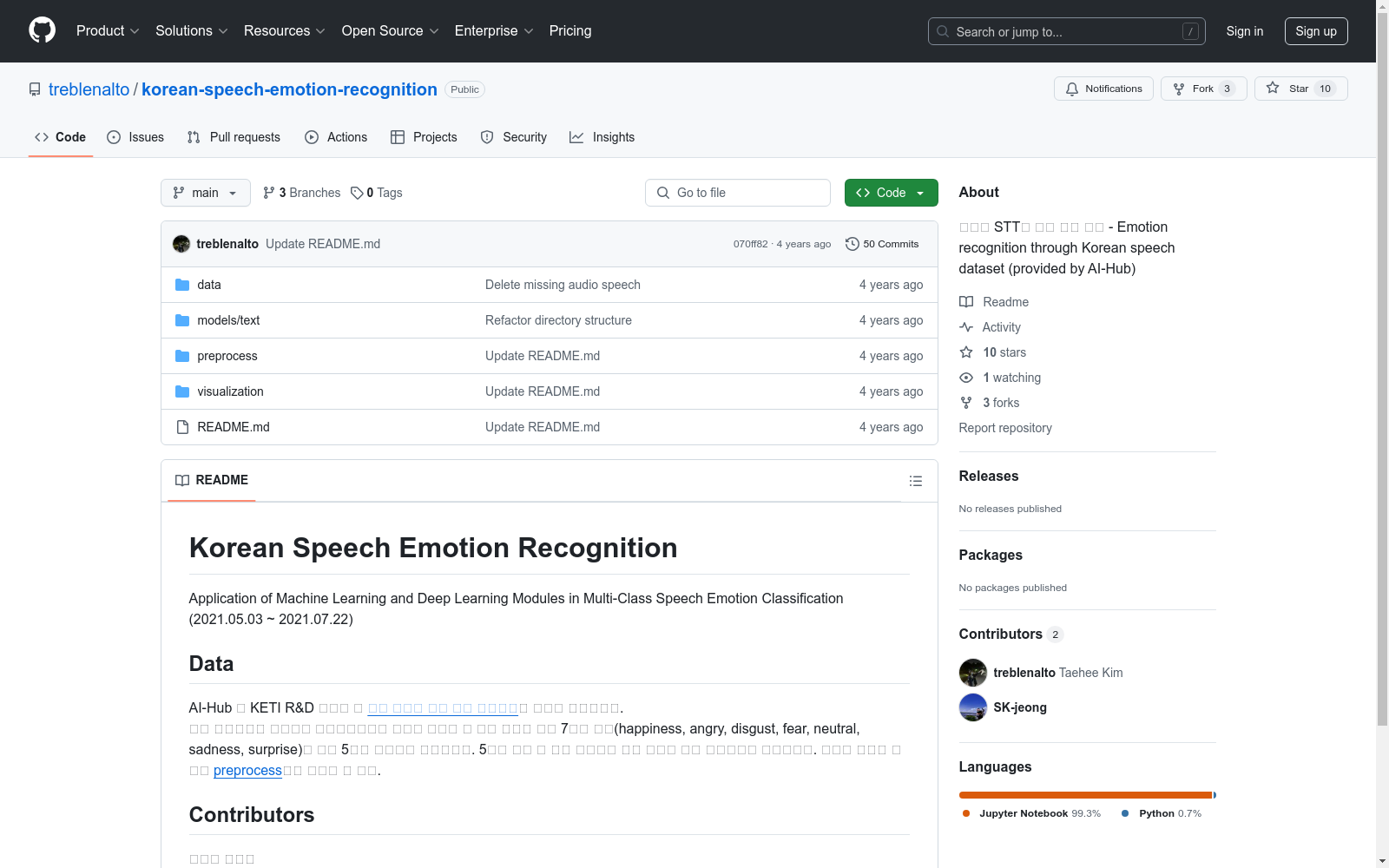Image resolution: width=1389 pixels, height=868 pixels.
Task: Expand the Open Source menu
Action: [x=391, y=30]
